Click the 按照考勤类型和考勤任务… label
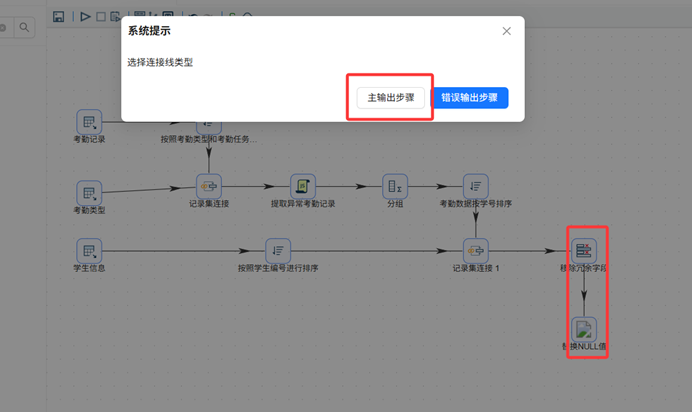 pyautogui.click(x=209, y=139)
